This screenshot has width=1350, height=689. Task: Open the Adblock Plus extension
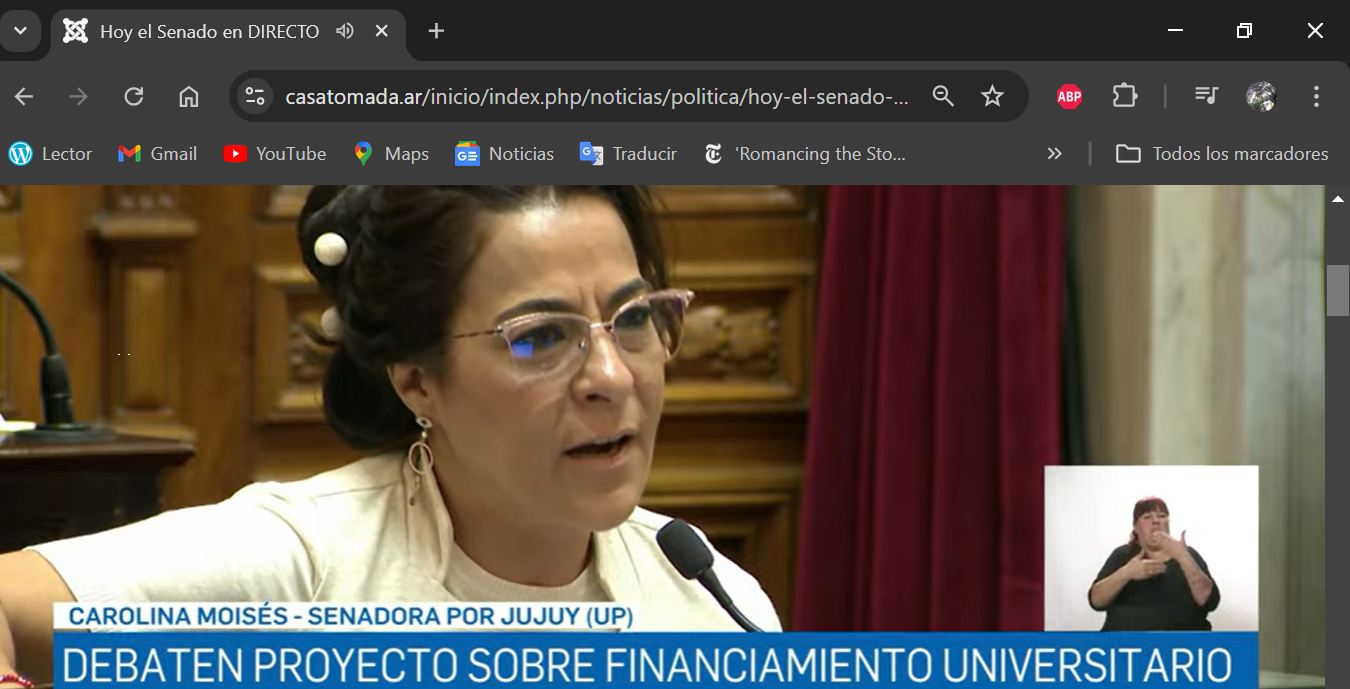[1069, 96]
